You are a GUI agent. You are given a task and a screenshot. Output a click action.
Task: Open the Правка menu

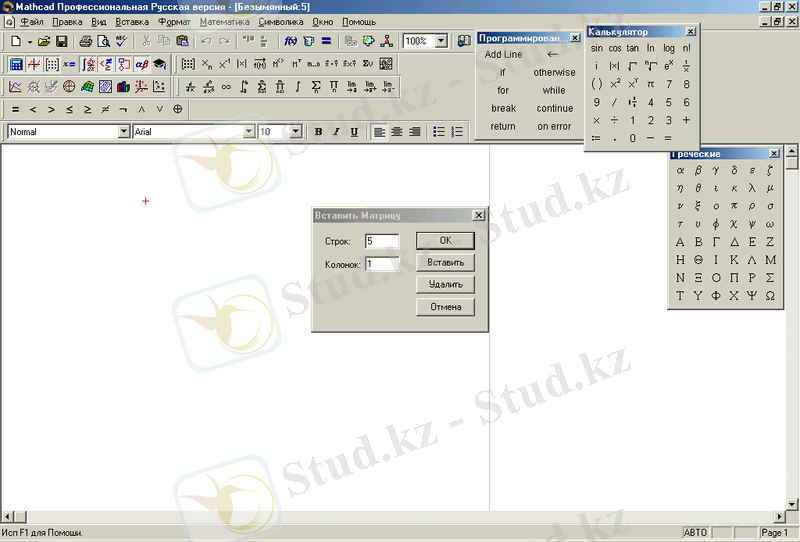pyautogui.click(x=67, y=22)
